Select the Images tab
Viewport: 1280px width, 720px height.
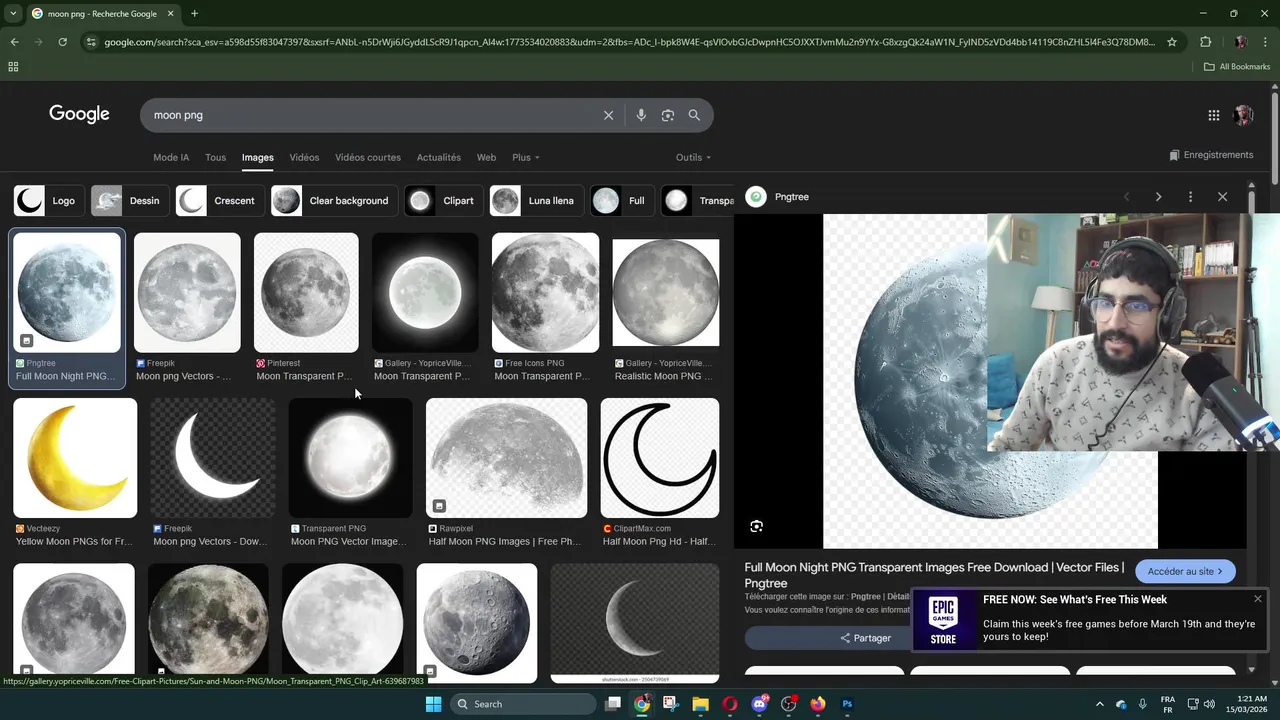pos(257,158)
